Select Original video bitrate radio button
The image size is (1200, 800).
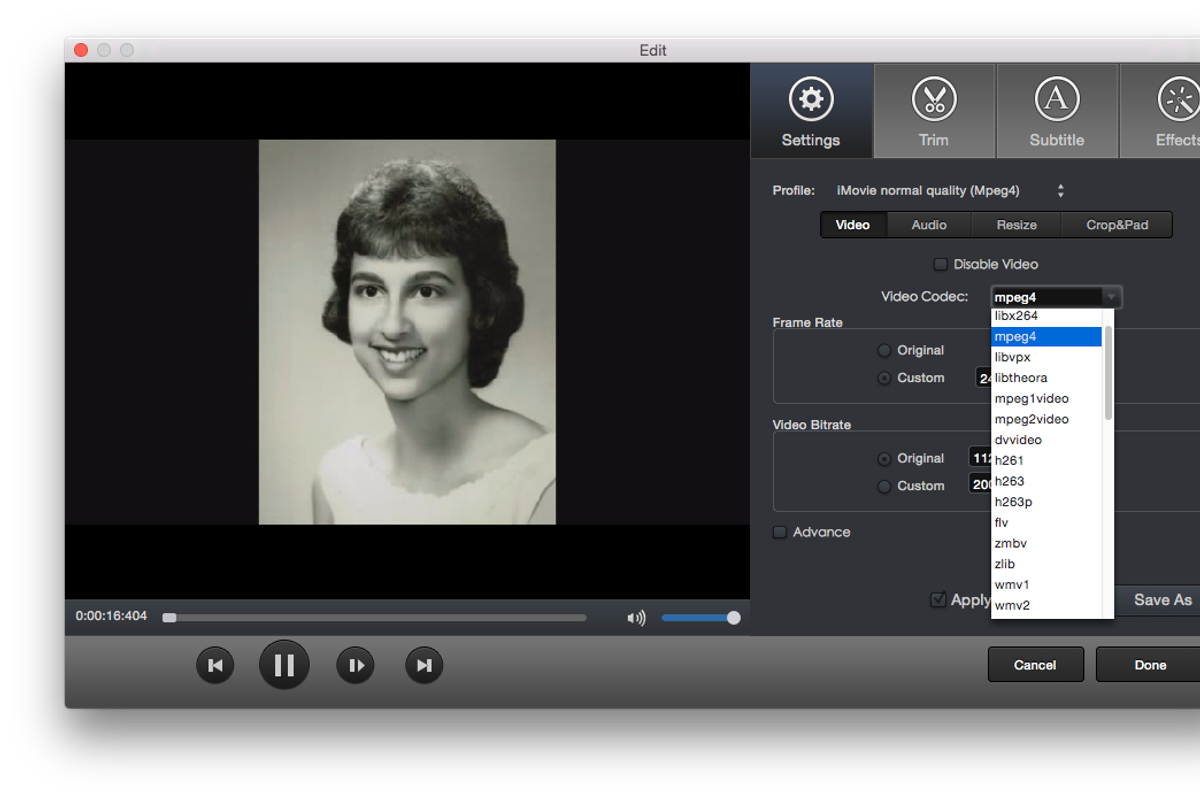click(884, 458)
